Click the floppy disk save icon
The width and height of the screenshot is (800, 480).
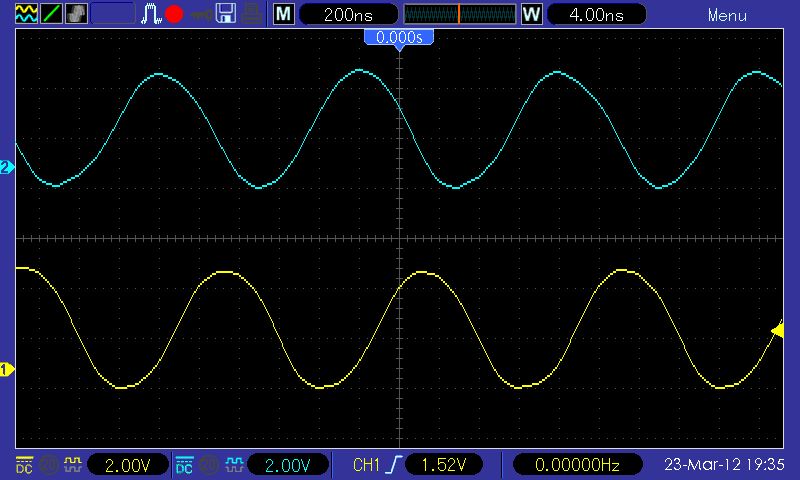coord(226,14)
